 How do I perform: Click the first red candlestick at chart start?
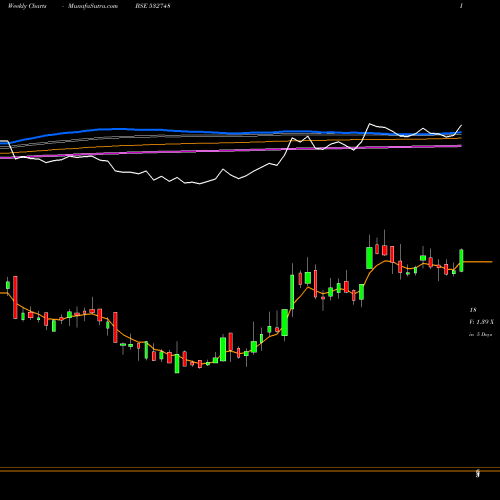15,297
